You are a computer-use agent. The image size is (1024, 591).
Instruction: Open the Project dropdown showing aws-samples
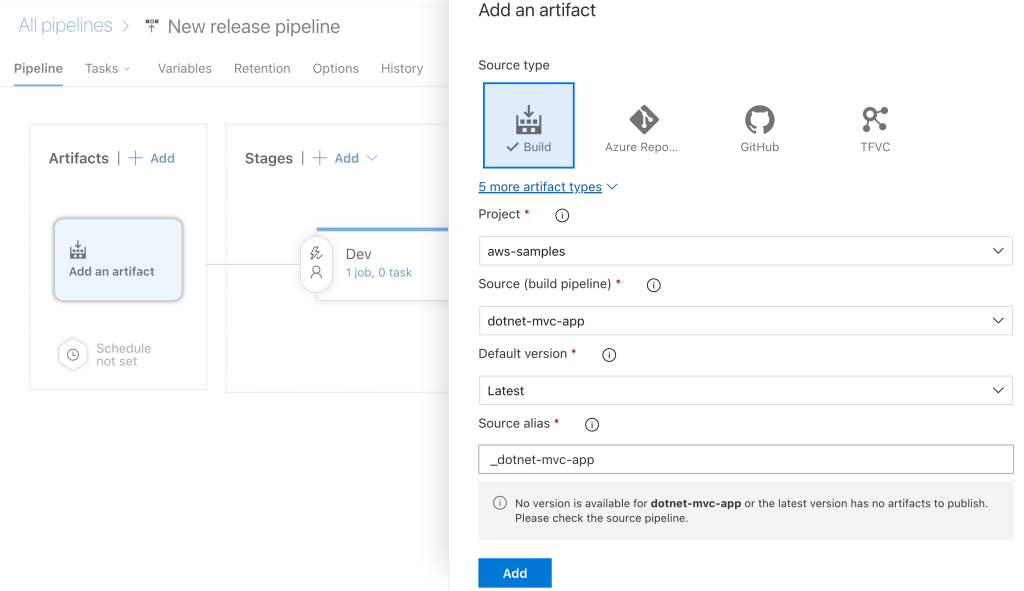pos(745,250)
